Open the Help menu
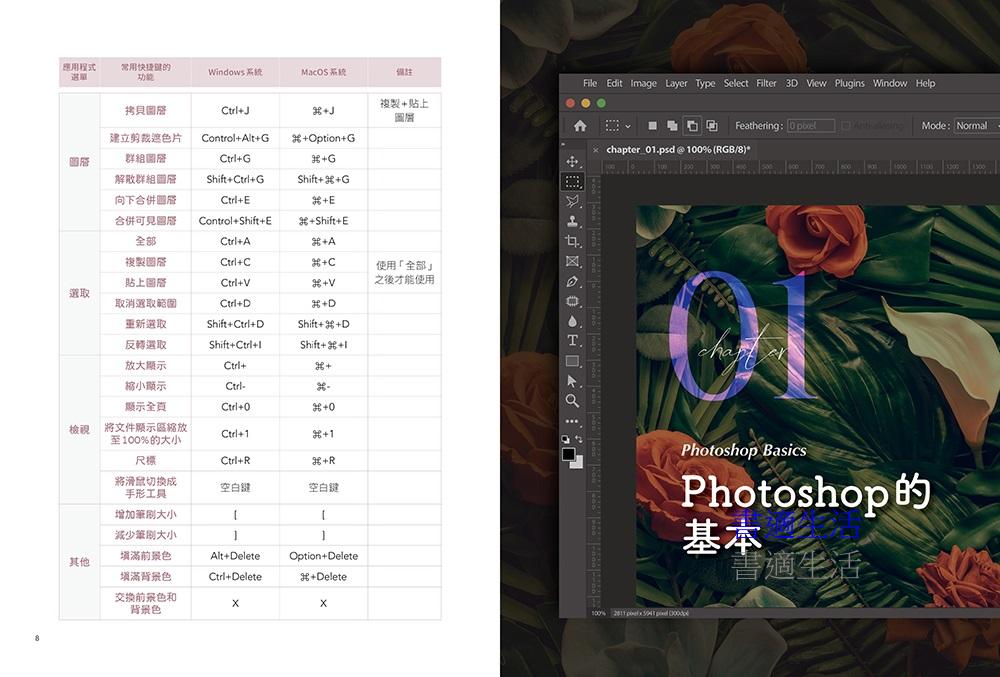Image resolution: width=1000 pixels, height=677 pixels. (x=925, y=83)
